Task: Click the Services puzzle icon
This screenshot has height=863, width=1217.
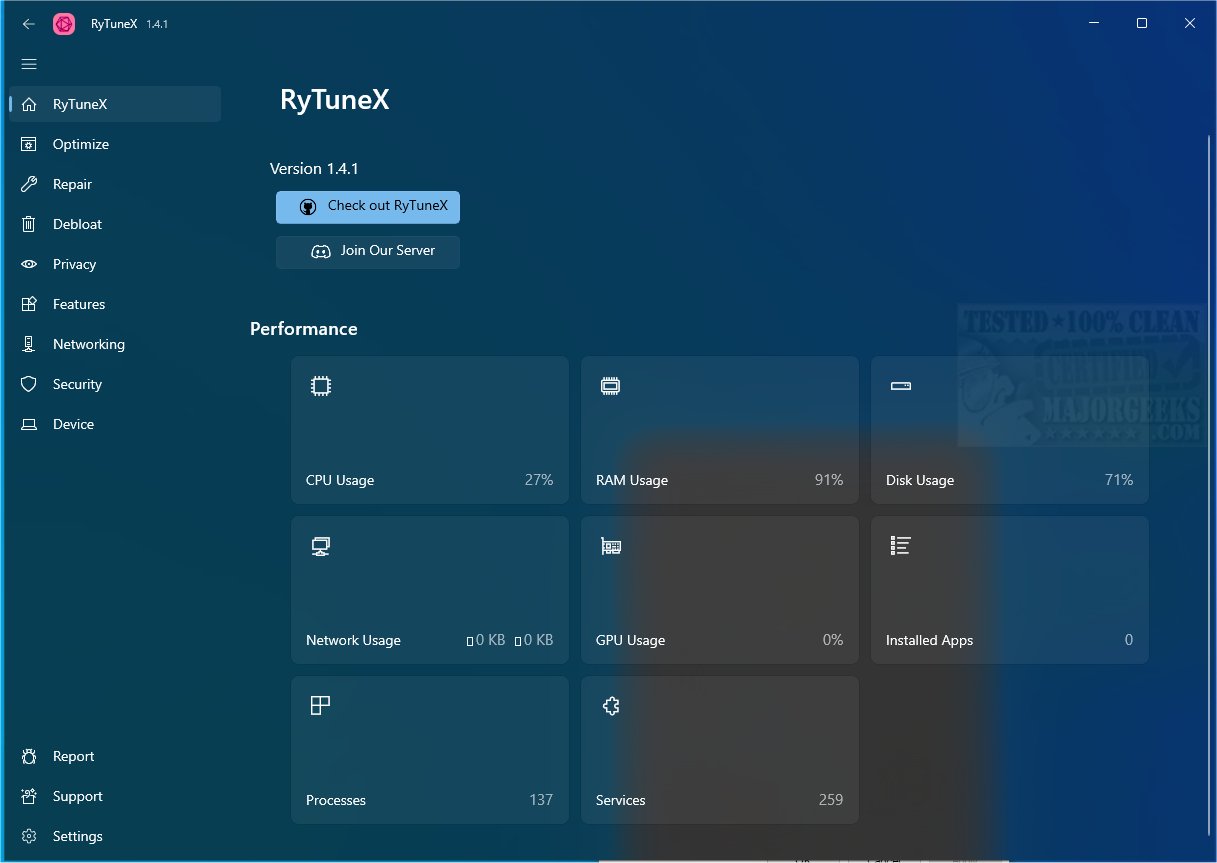Action: pyautogui.click(x=610, y=705)
